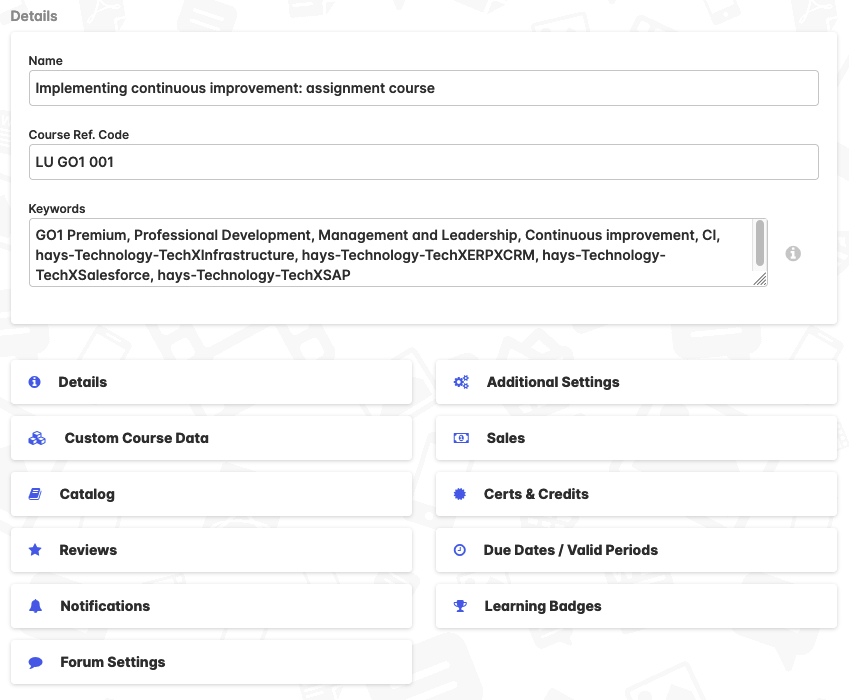Click the gears icon for Additional Settings
Viewport: 849px width, 700px height.
pyautogui.click(x=461, y=382)
